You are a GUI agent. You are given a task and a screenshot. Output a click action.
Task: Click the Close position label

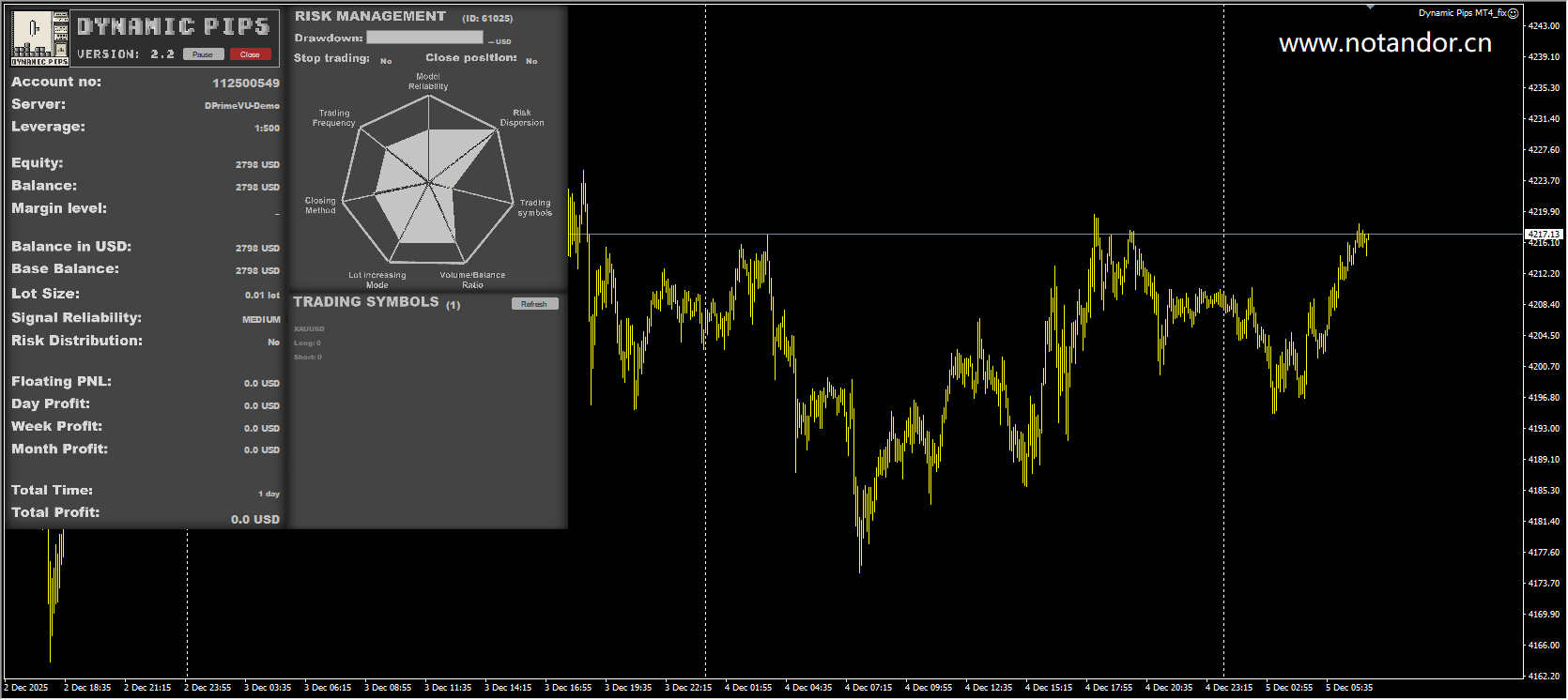pos(471,58)
